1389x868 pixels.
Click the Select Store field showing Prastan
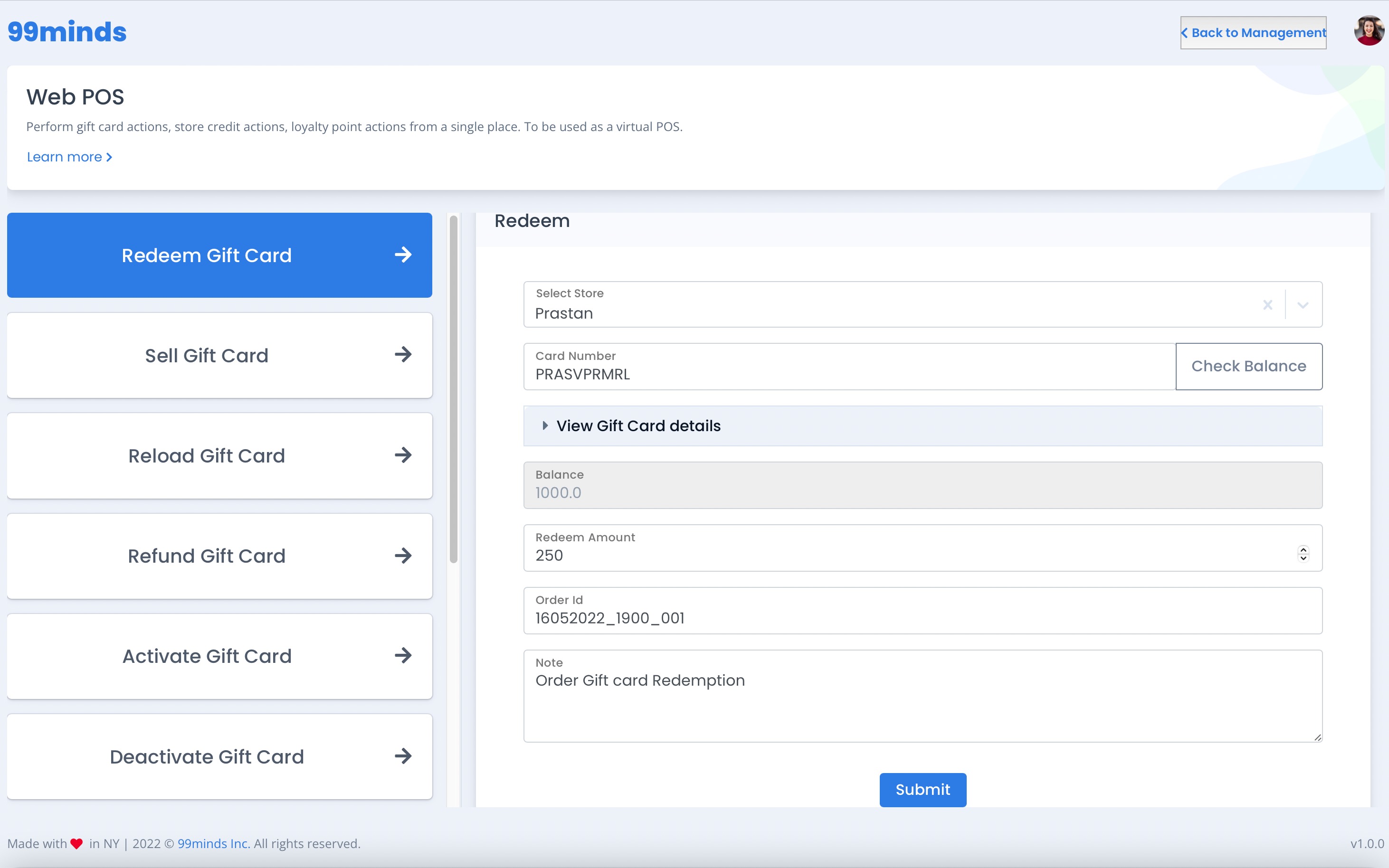922,304
